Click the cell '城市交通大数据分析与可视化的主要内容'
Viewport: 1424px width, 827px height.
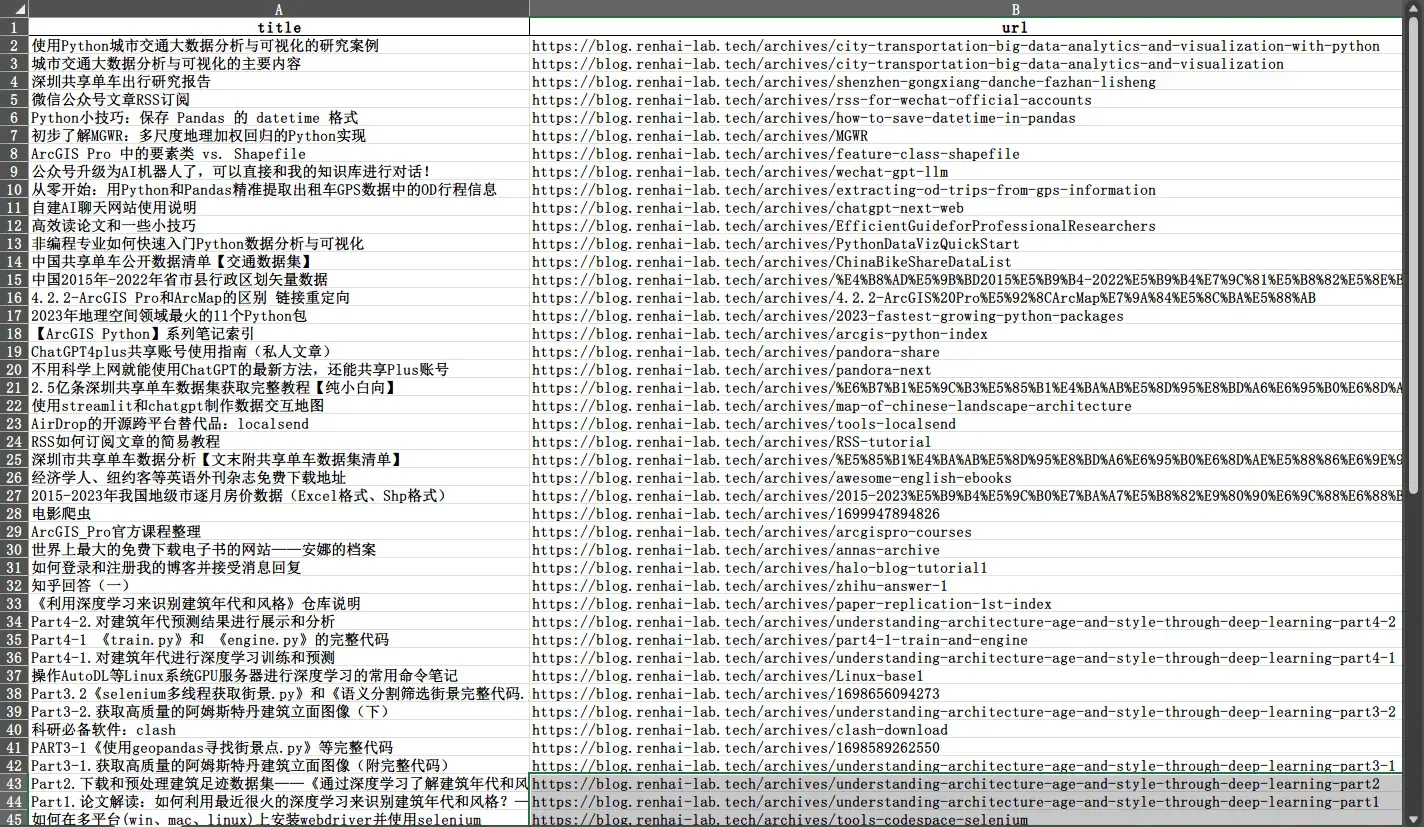tap(279, 64)
